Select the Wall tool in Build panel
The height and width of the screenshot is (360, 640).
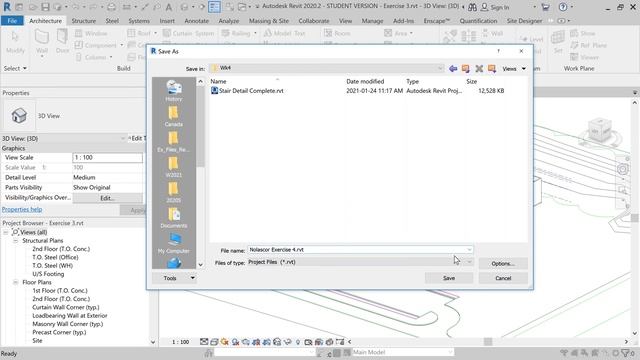[x=42, y=42]
